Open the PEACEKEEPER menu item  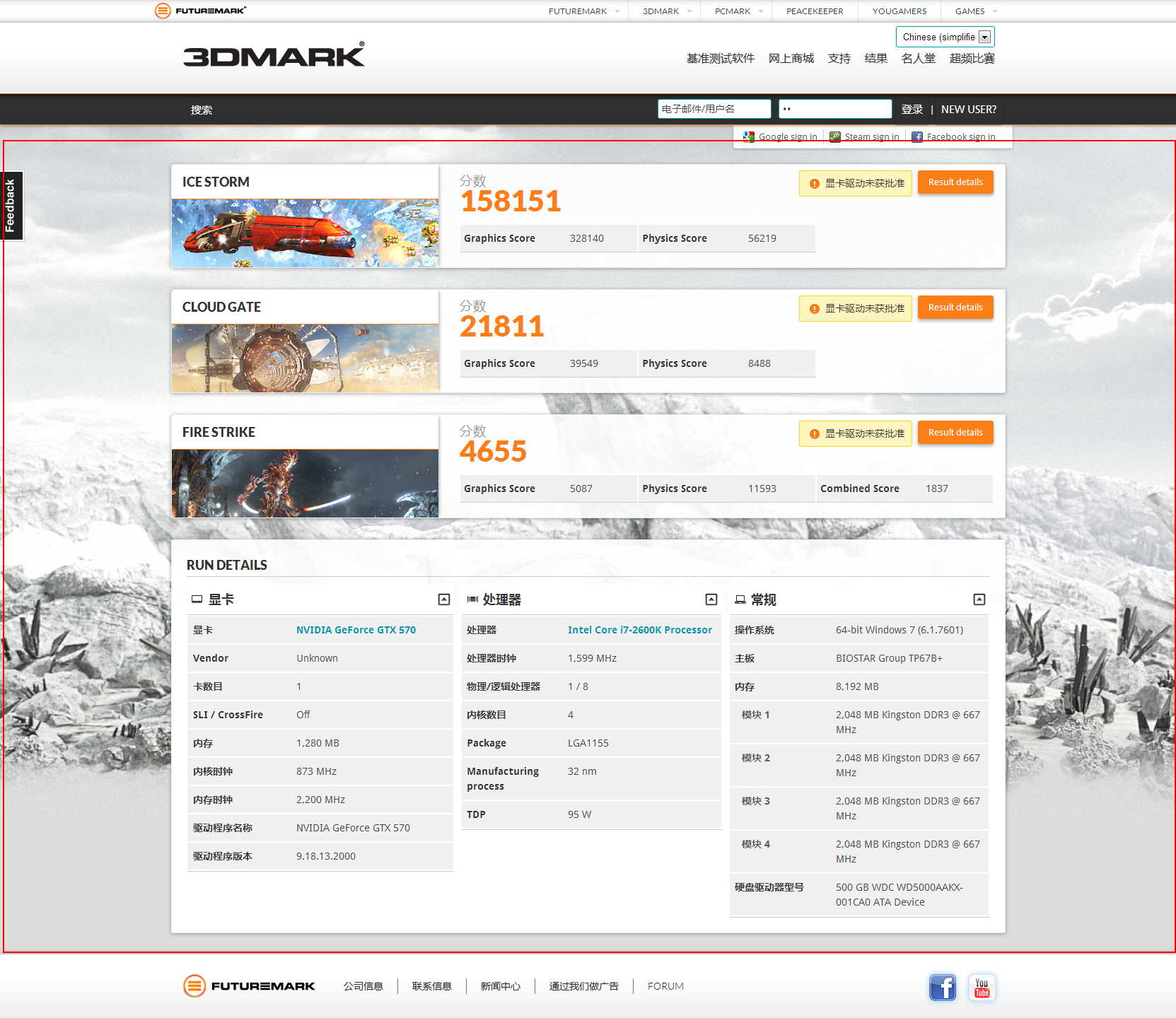[815, 11]
